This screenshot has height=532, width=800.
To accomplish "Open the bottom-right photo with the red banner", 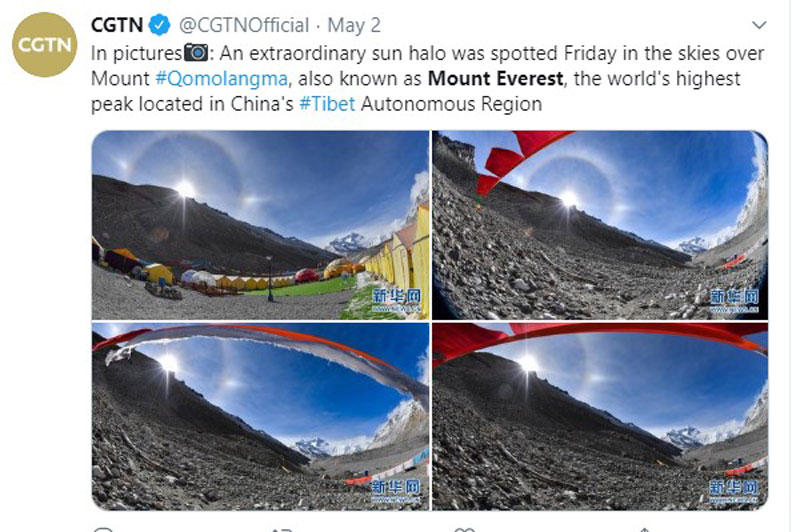I will 600,416.
